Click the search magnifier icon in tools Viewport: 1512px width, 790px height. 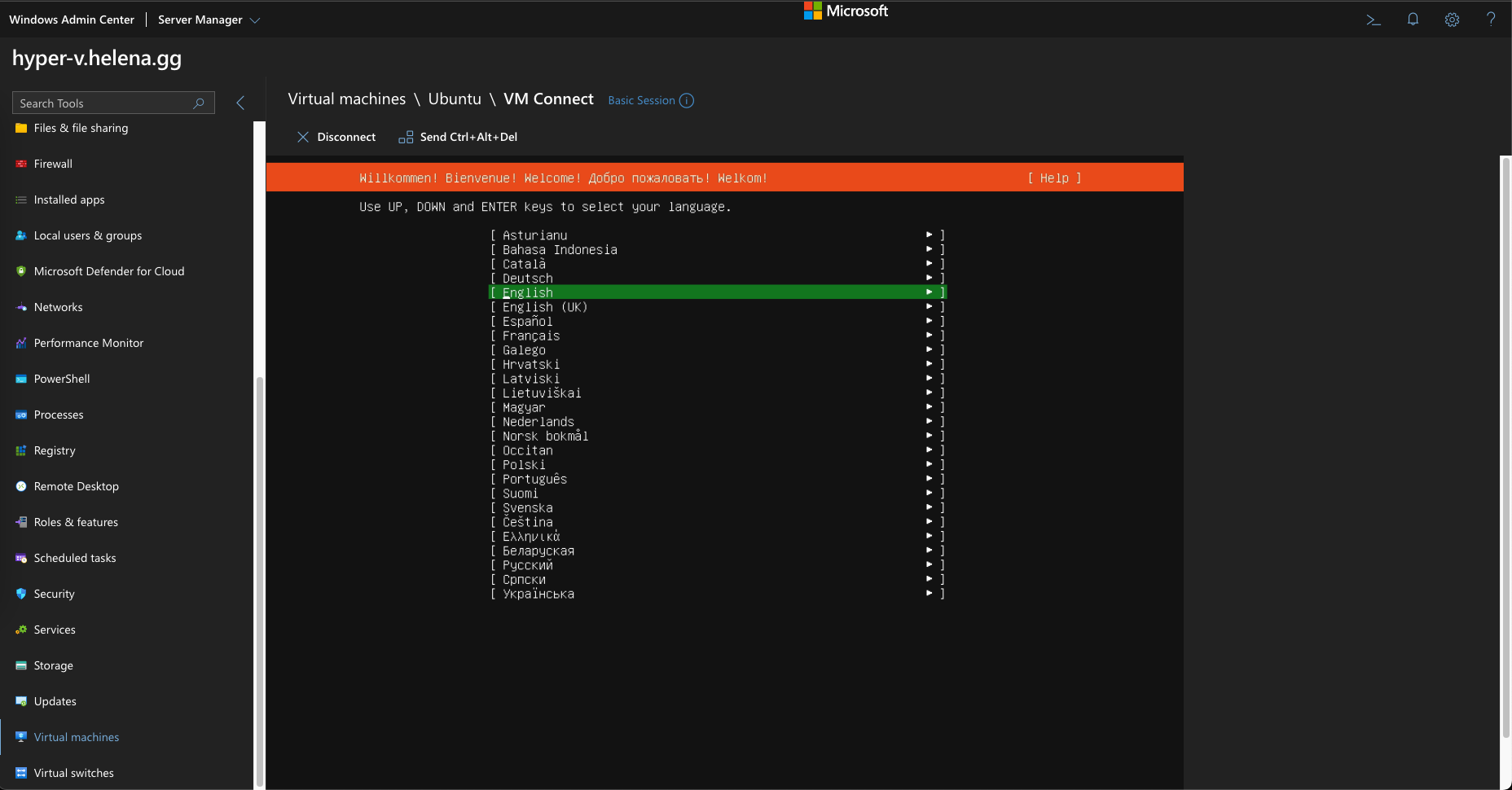[198, 103]
